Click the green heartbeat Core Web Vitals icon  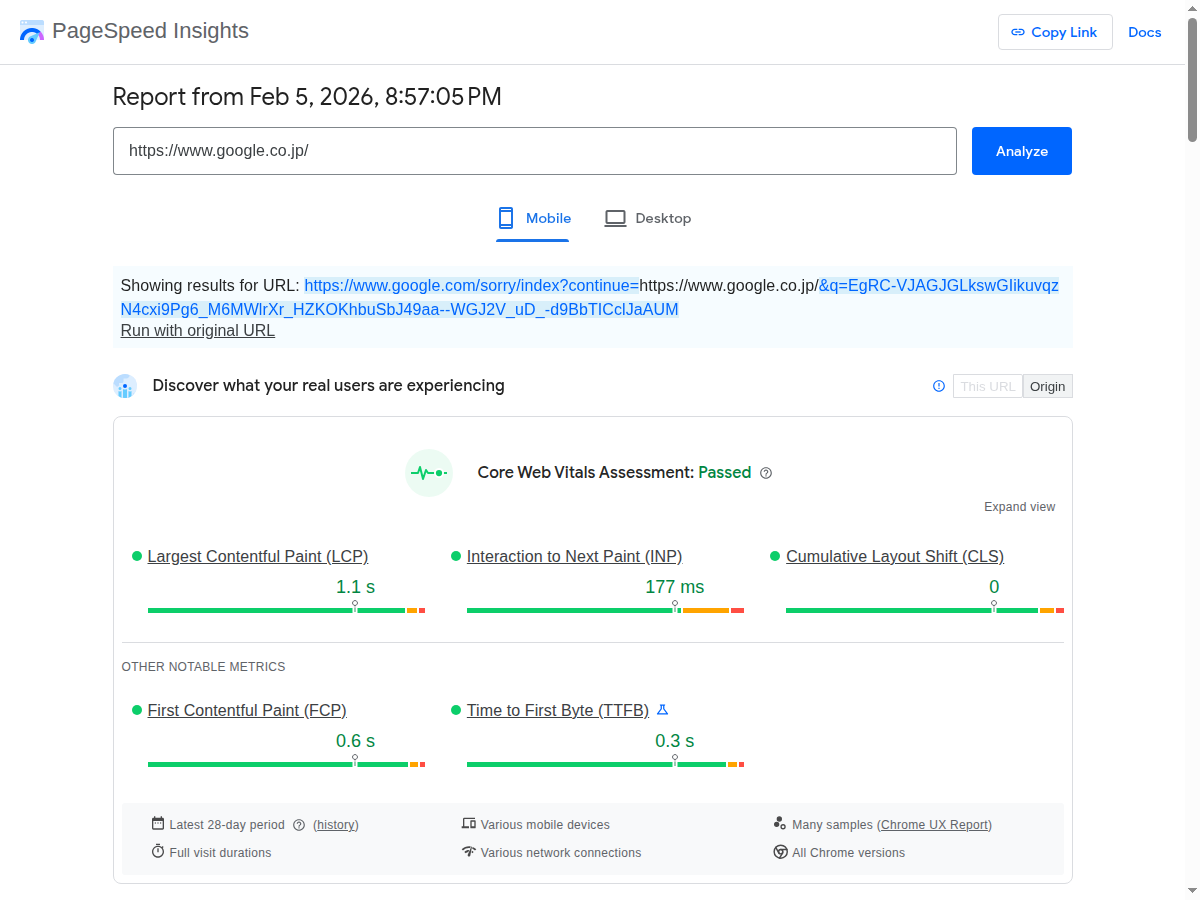428,472
